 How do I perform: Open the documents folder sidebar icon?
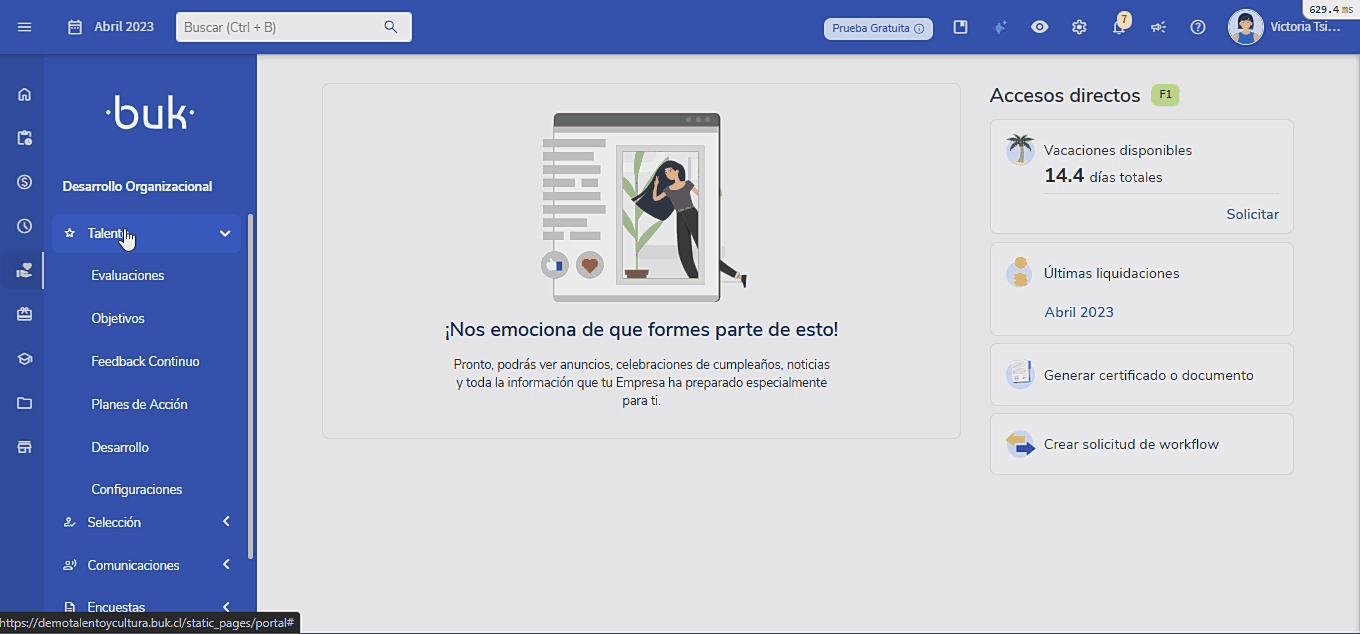pyautogui.click(x=22, y=402)
